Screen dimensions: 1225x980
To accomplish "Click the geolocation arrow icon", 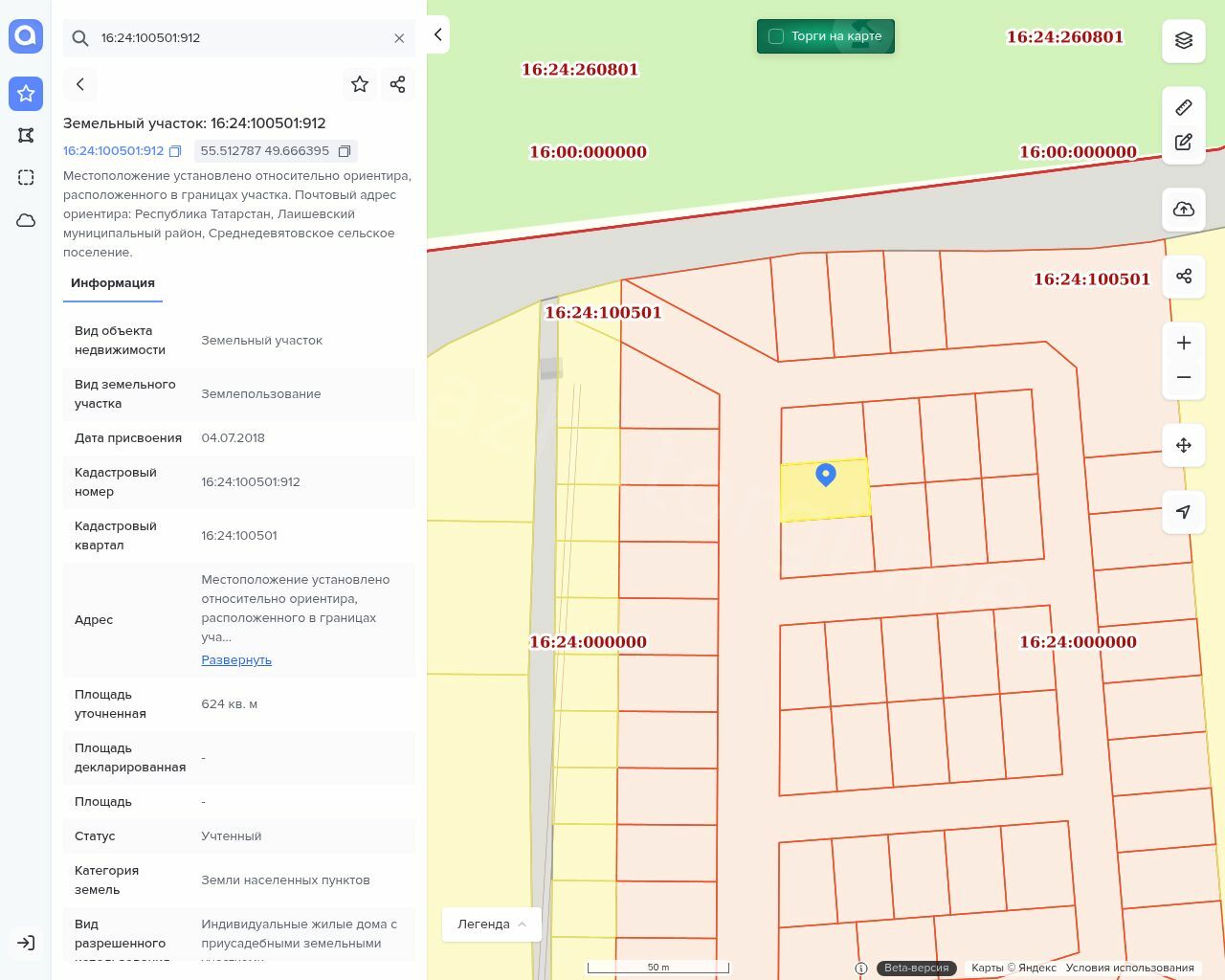I will pyautogui.click(x=1184, y=512).
